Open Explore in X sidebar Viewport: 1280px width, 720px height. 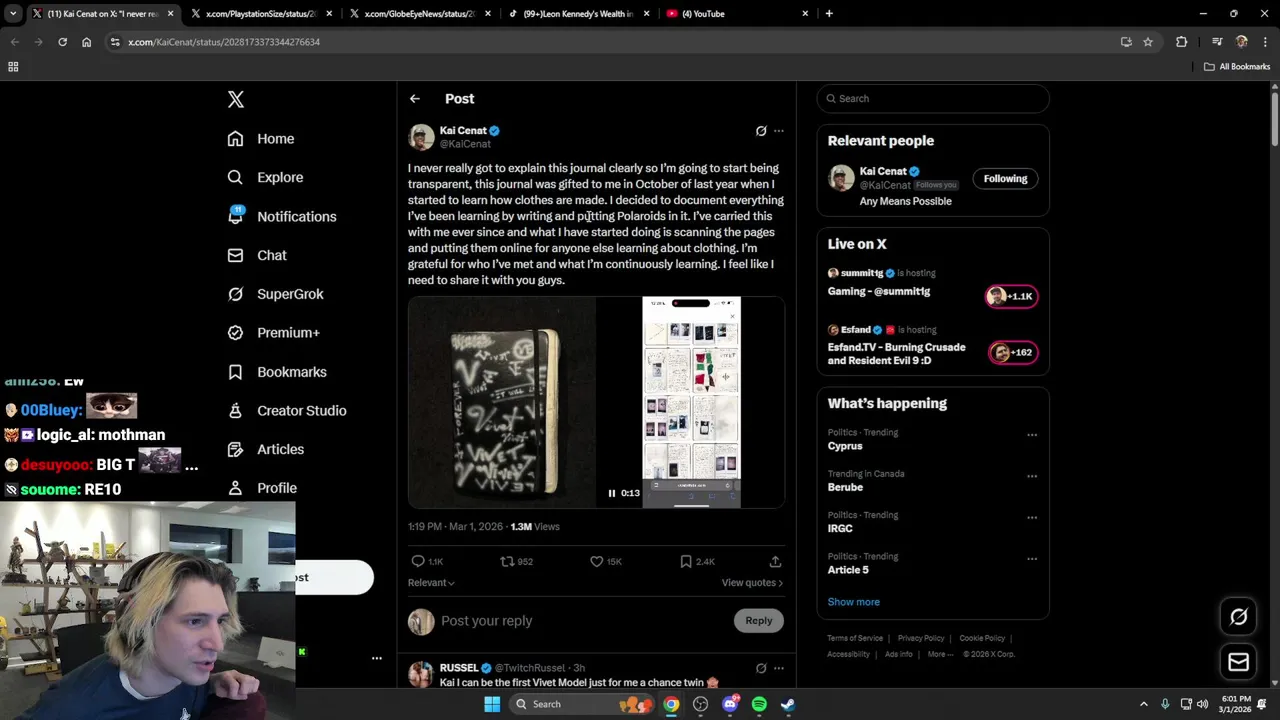tap(265, 177)
